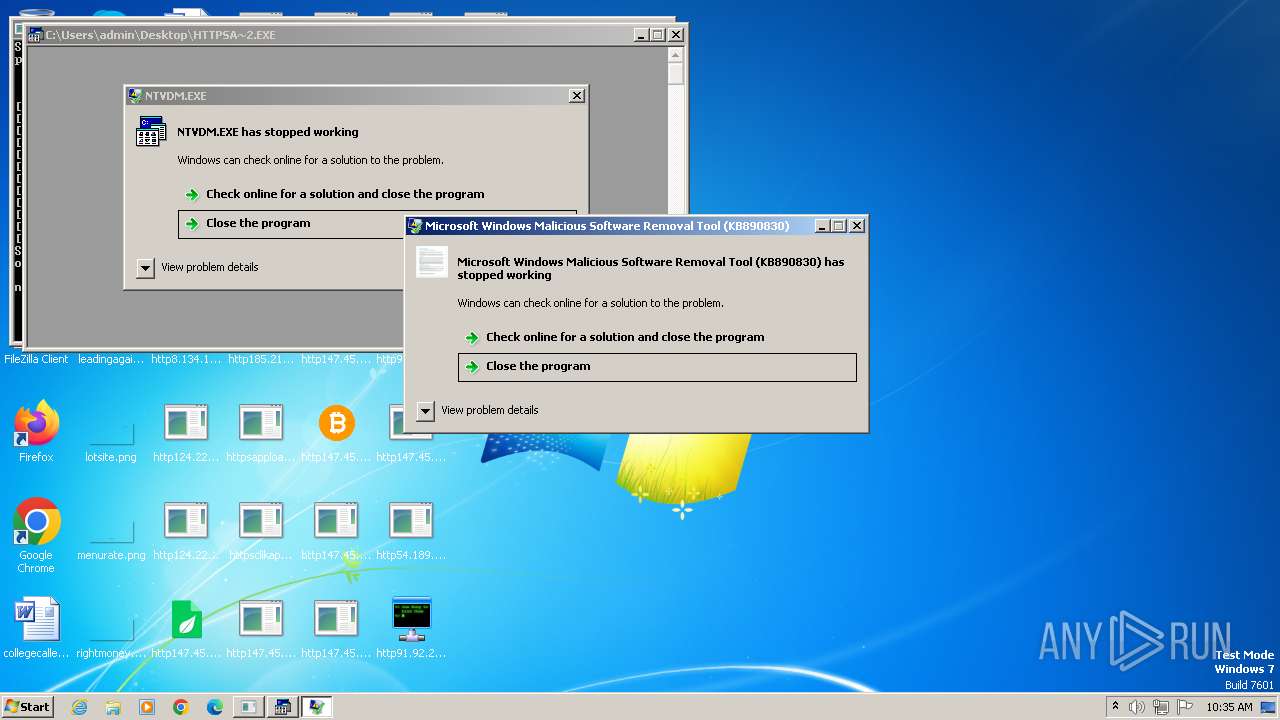The height and width of the screenshot is (720, 1280).
Task: Close the Malicious Software Removal Tool dialog with X
Action: [x=857, y=226]
